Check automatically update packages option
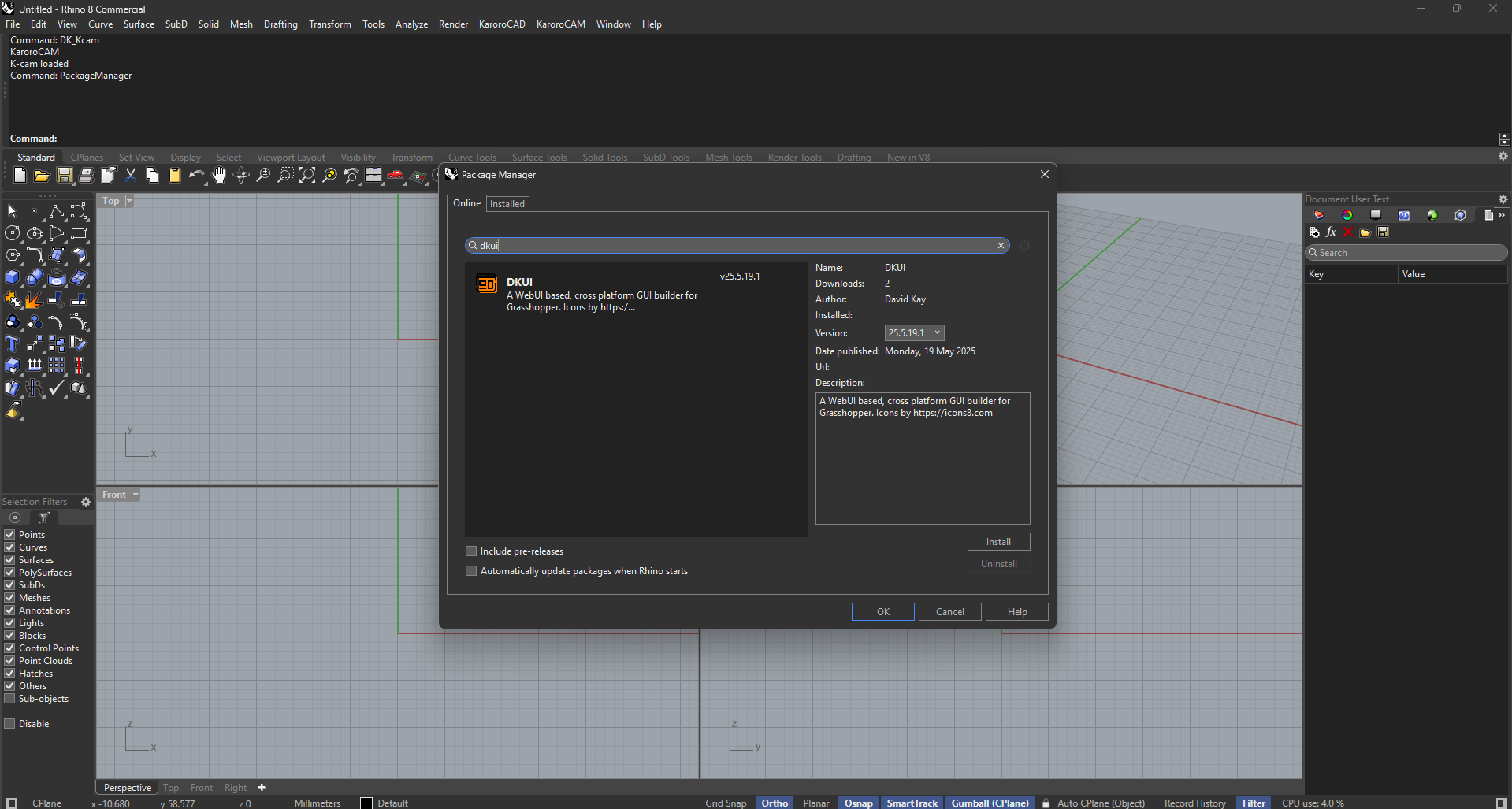The height and width of the screenshot is (809, 1512). pyautogui.click(x=471, y=571)
